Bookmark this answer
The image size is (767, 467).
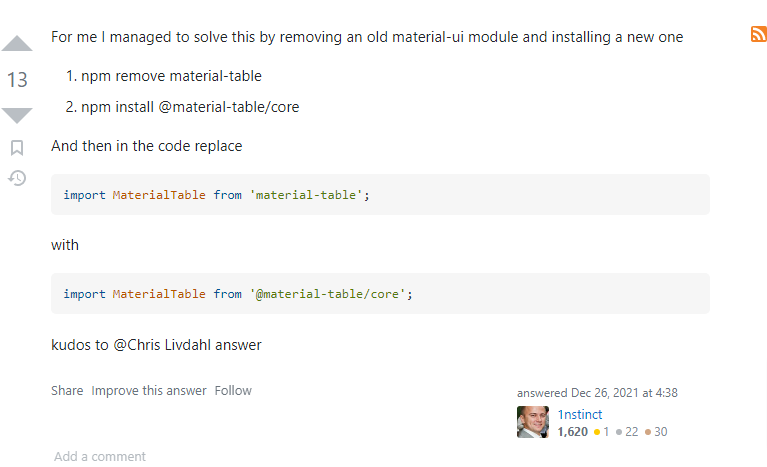click(x=17, y=148)
